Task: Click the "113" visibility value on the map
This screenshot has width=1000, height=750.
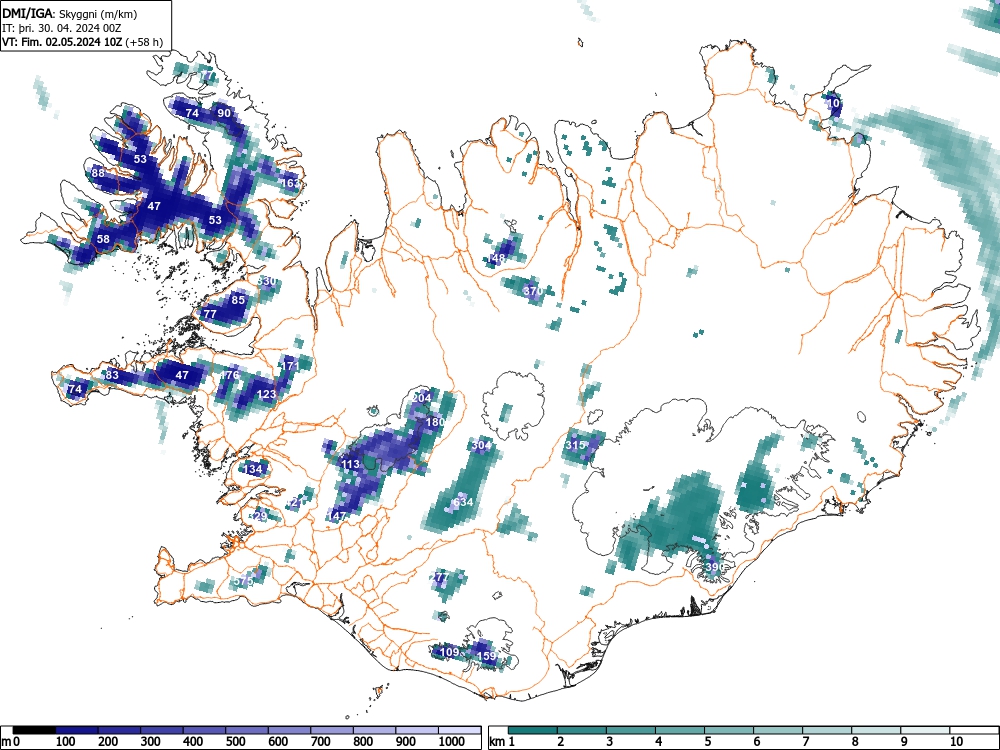Action: coord(351,464)
